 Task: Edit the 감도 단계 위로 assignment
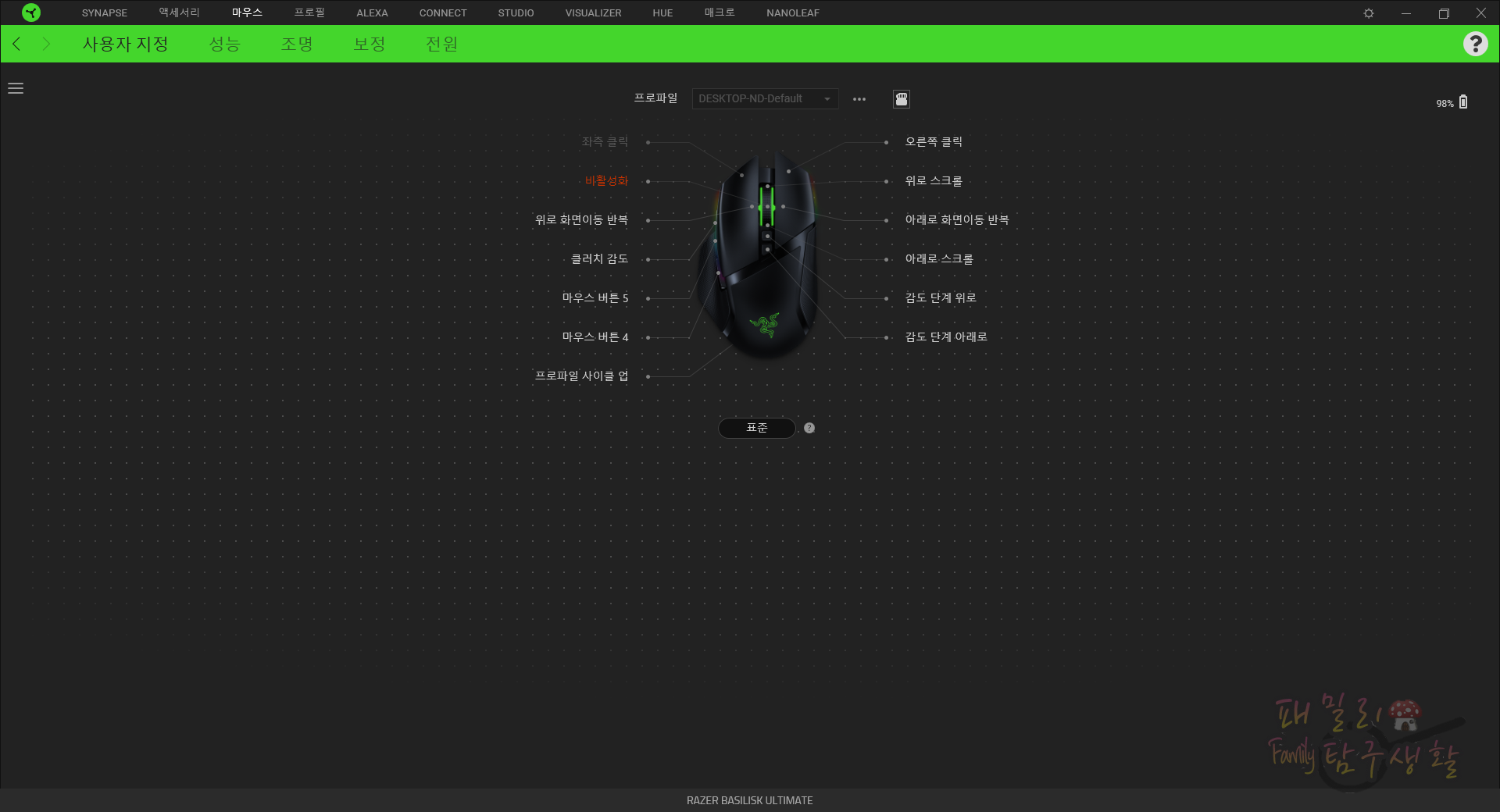941,298
